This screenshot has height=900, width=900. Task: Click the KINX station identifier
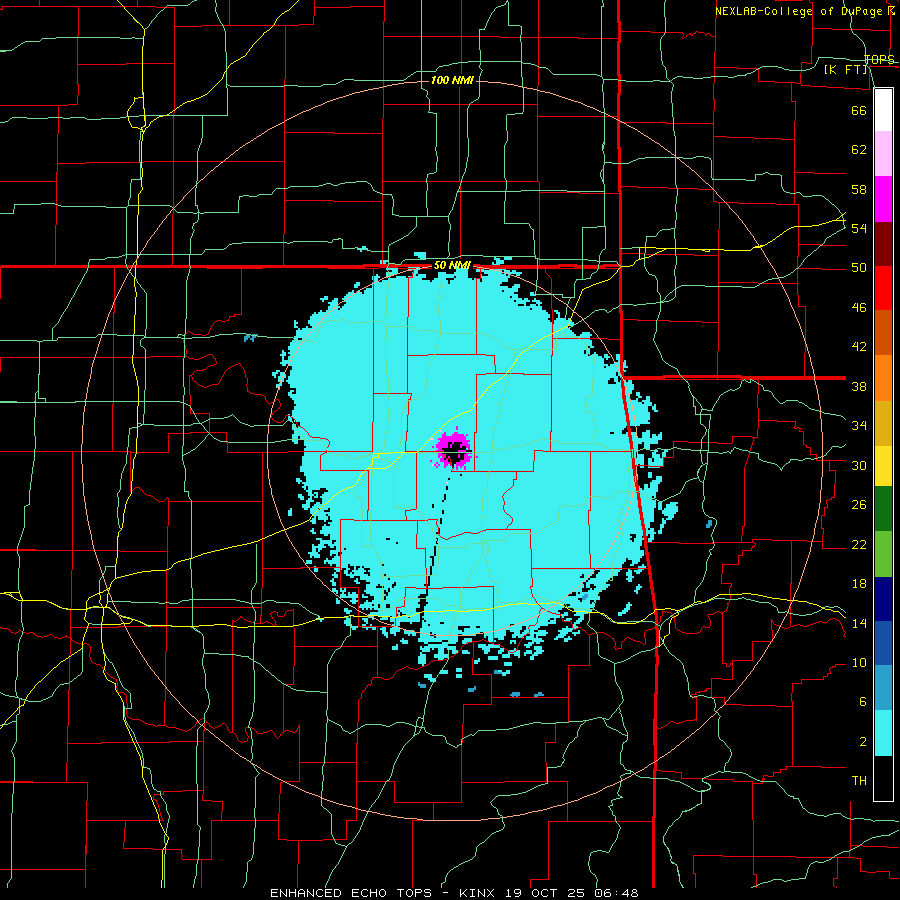(x=480, y=893)
